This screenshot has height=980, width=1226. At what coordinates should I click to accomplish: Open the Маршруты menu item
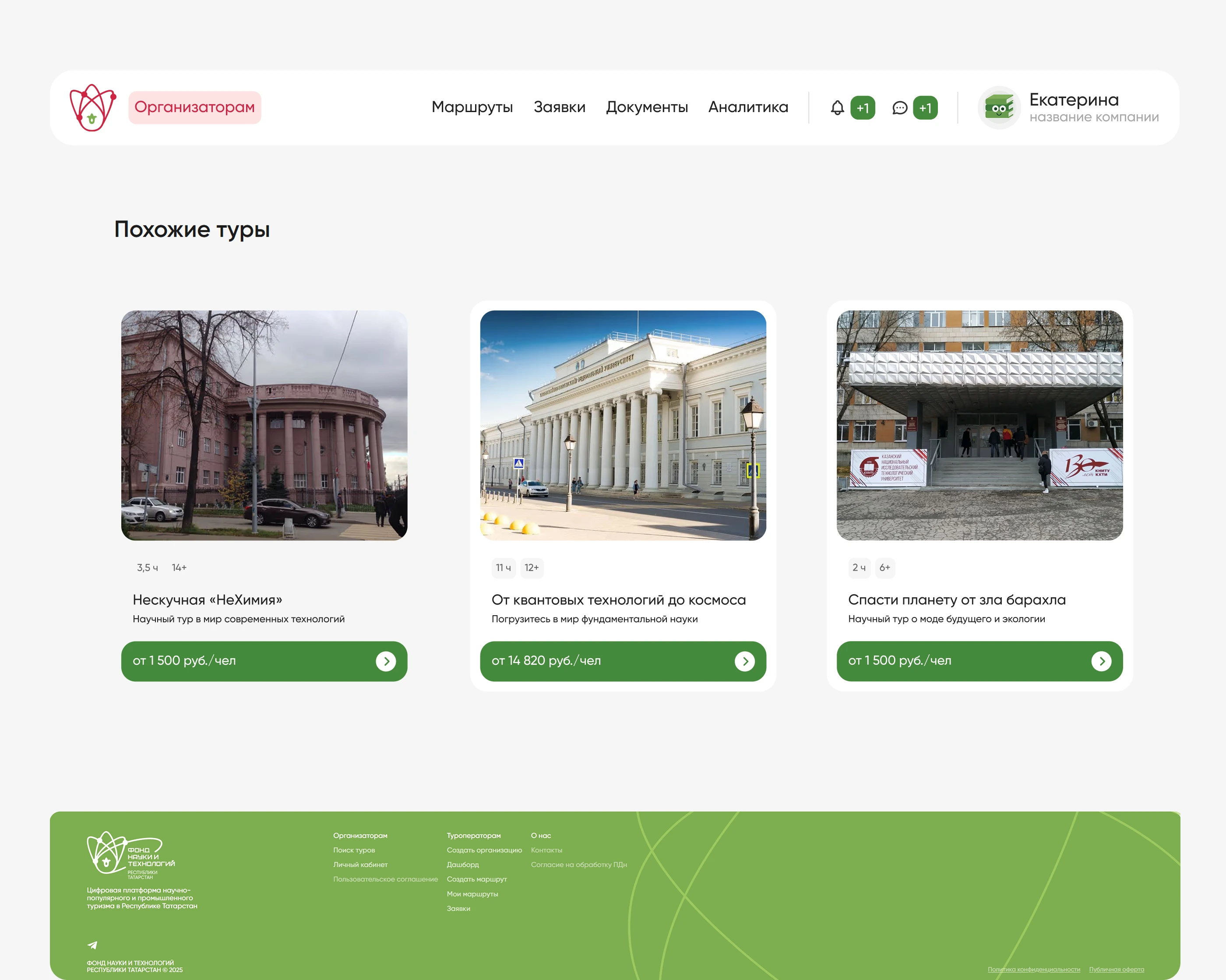coord(472,107)
